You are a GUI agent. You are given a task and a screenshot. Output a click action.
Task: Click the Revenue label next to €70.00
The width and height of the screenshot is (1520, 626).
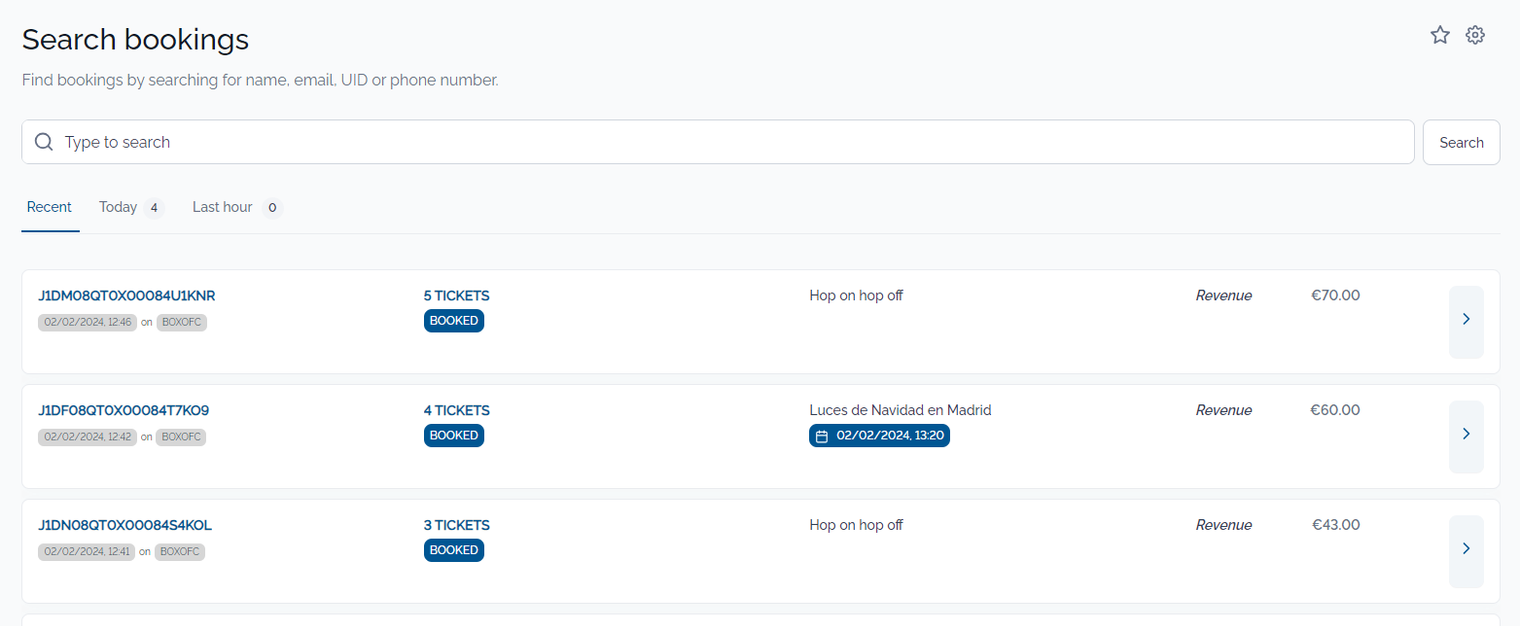(x=1224, y=296)
